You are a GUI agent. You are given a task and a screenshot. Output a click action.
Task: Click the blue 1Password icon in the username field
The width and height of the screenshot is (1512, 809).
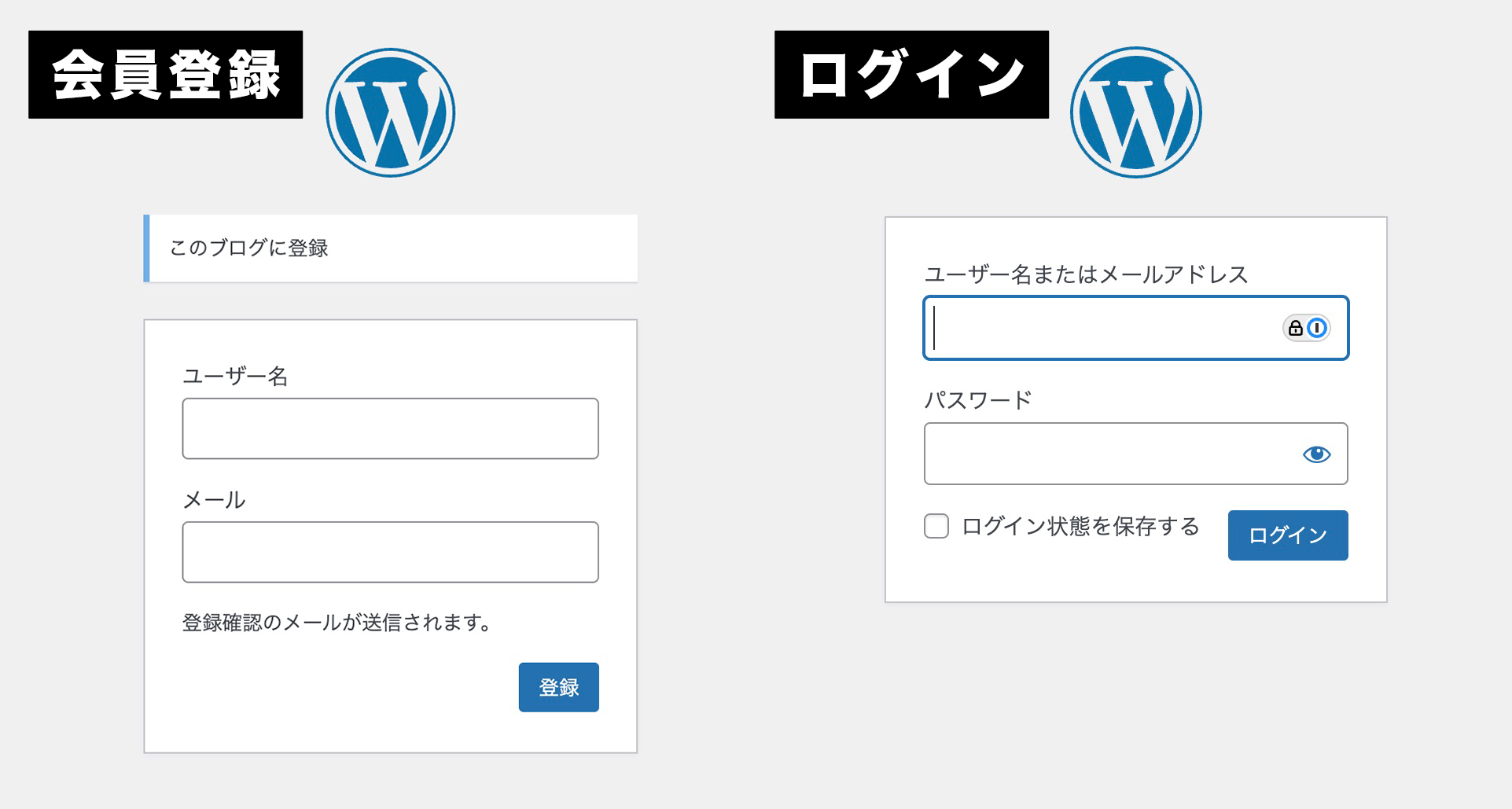[x=1317, y=328]
